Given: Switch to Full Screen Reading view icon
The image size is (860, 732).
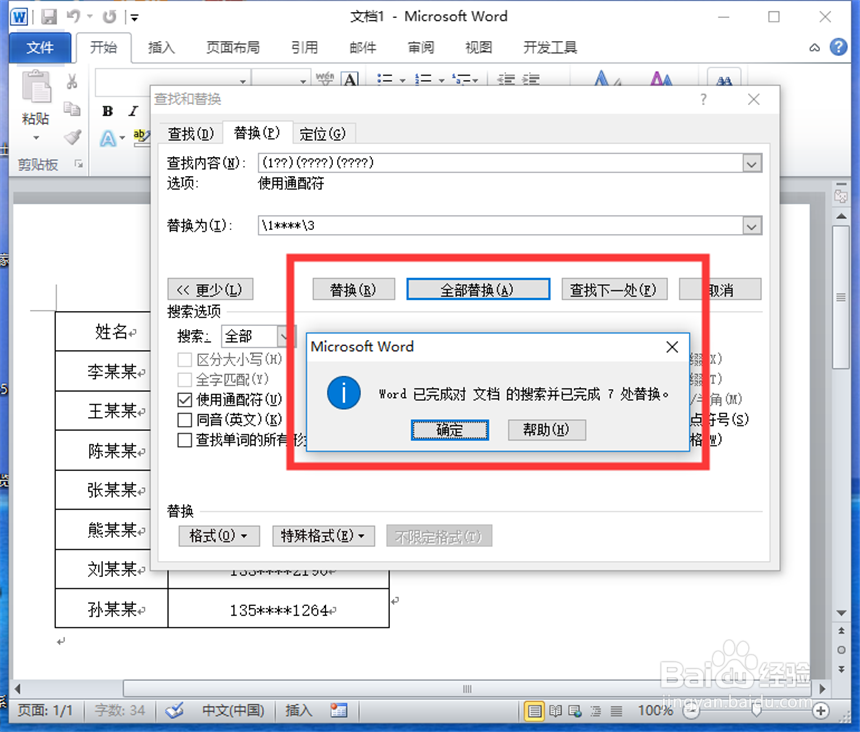Looking at the screenshot, I should (x=556, y=711).
